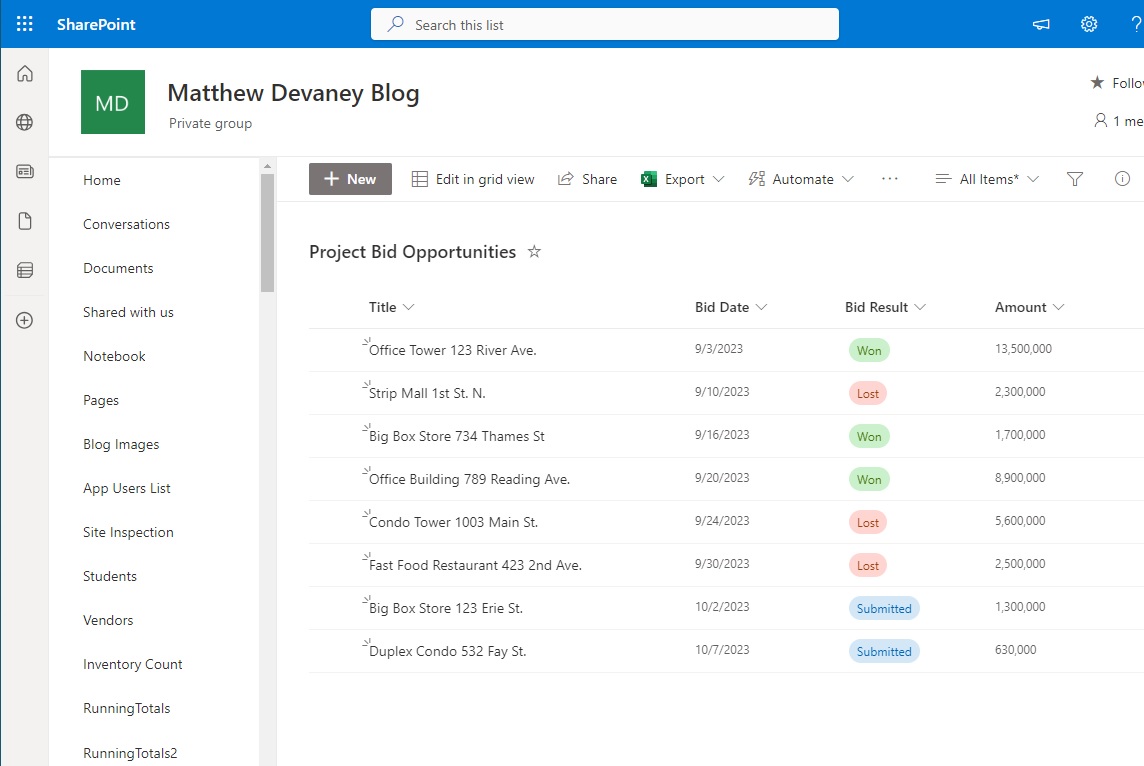This screenshot has height=766, width=1144.
Task: Select the Home icon in the left rail
Action: click(x=24, y=73)
